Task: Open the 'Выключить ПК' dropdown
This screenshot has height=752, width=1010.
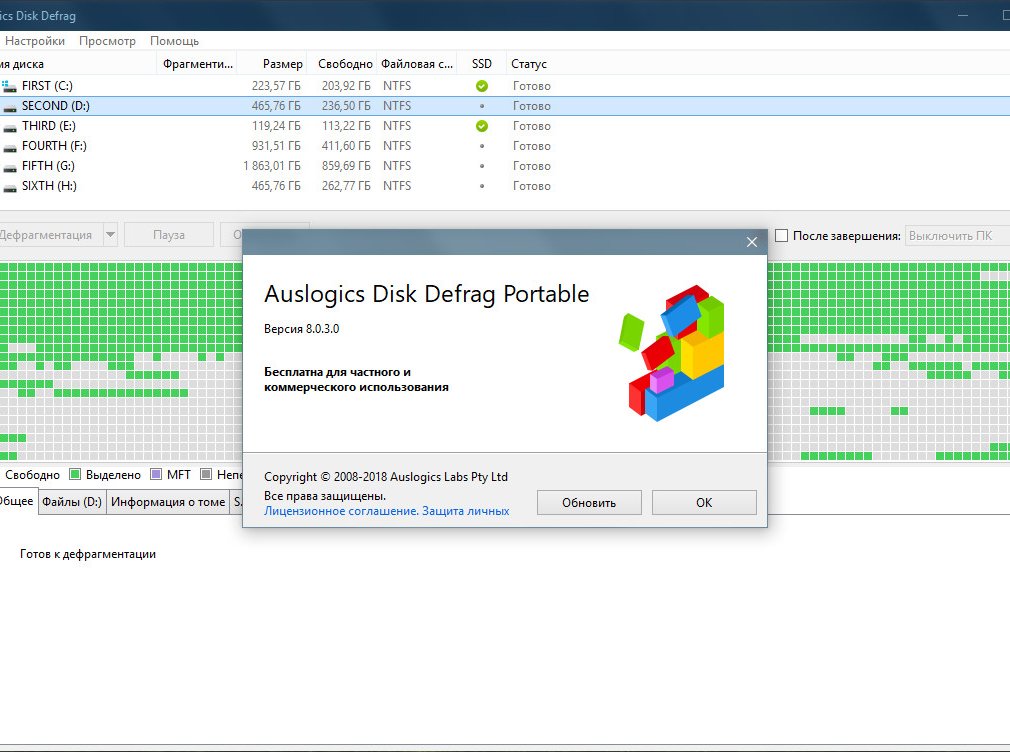Action: (957, 236)
